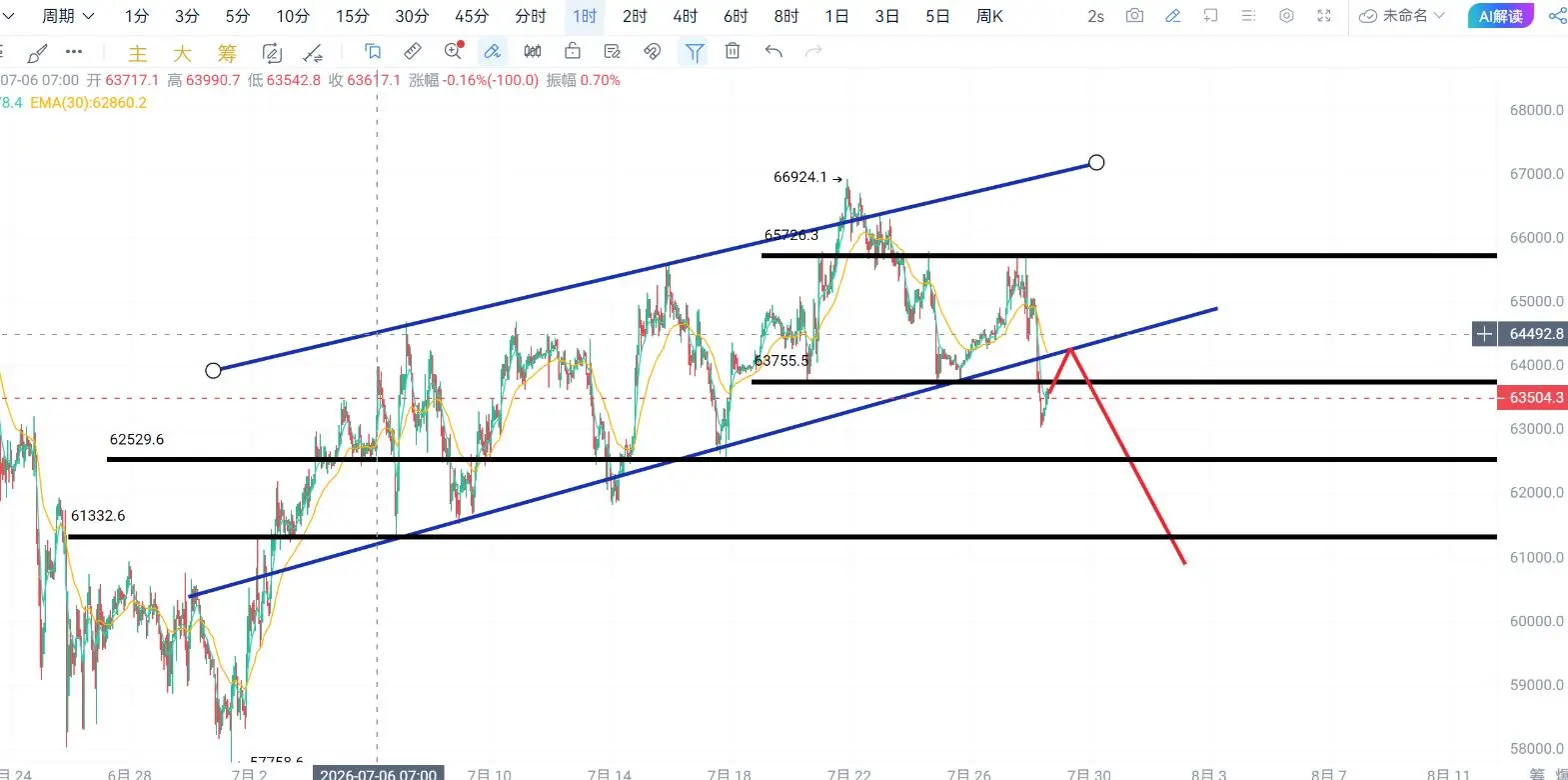The height and width of the screenshot is (780, 1568).
Task: Open the 未命名 layout dropdown
Action: point(1402,16)
